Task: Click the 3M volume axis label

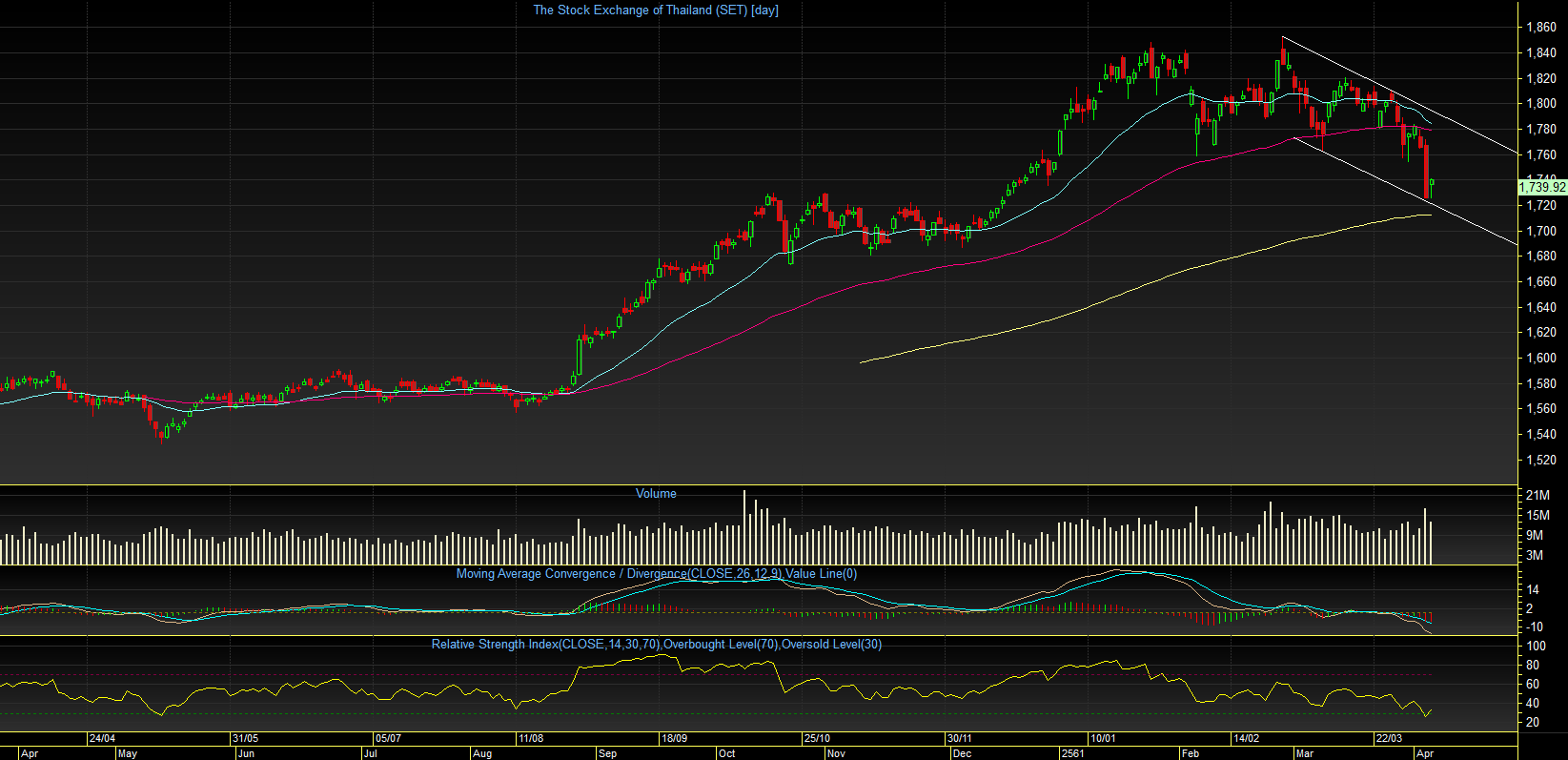Action: (x=1535, y=555)
